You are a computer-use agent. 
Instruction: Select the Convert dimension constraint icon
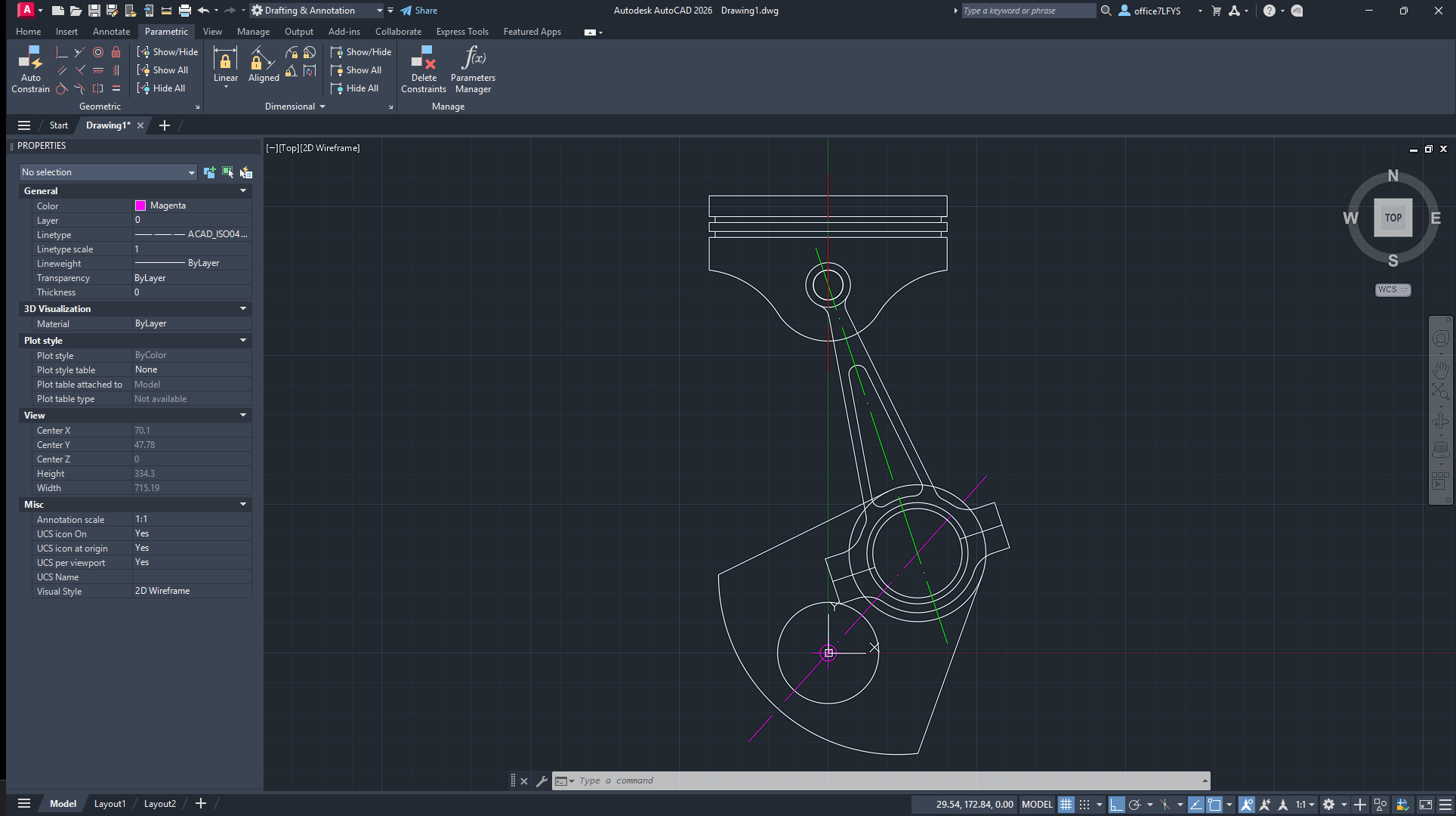point(310,70)
